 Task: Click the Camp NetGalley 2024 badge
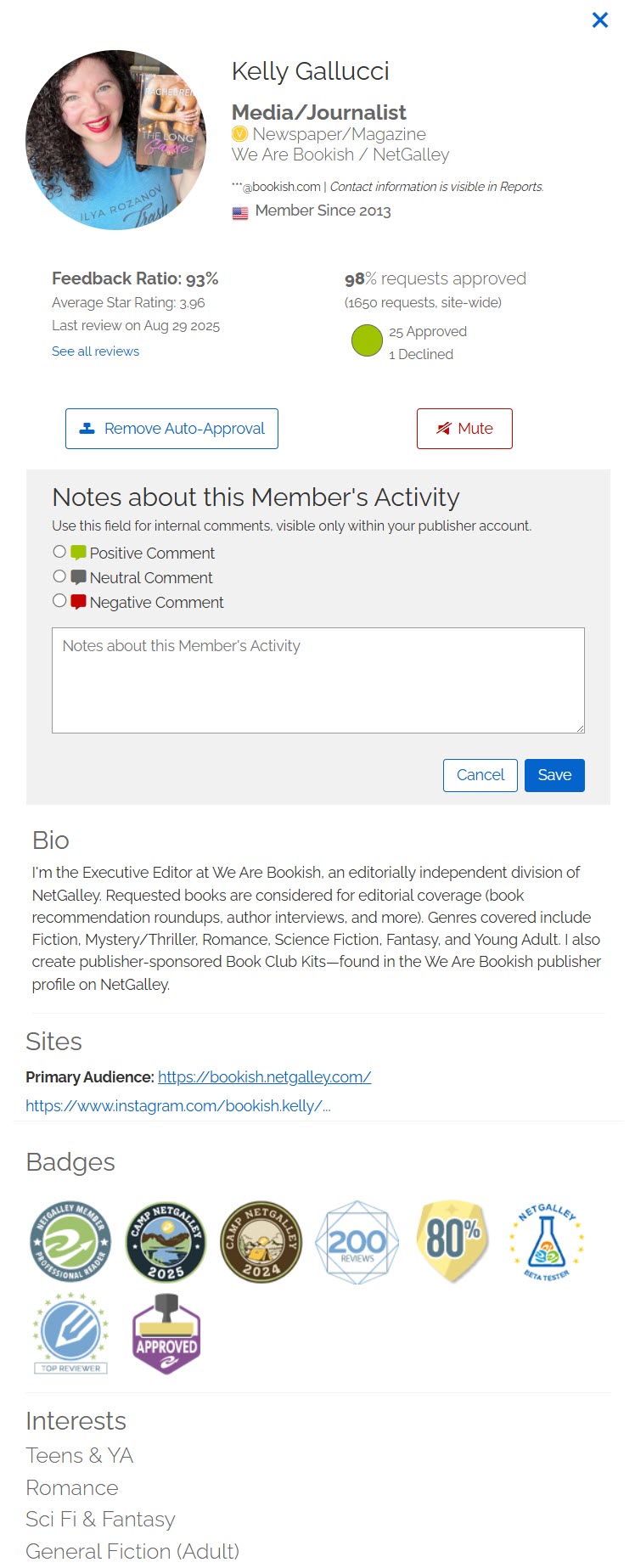click(261, 1242)
